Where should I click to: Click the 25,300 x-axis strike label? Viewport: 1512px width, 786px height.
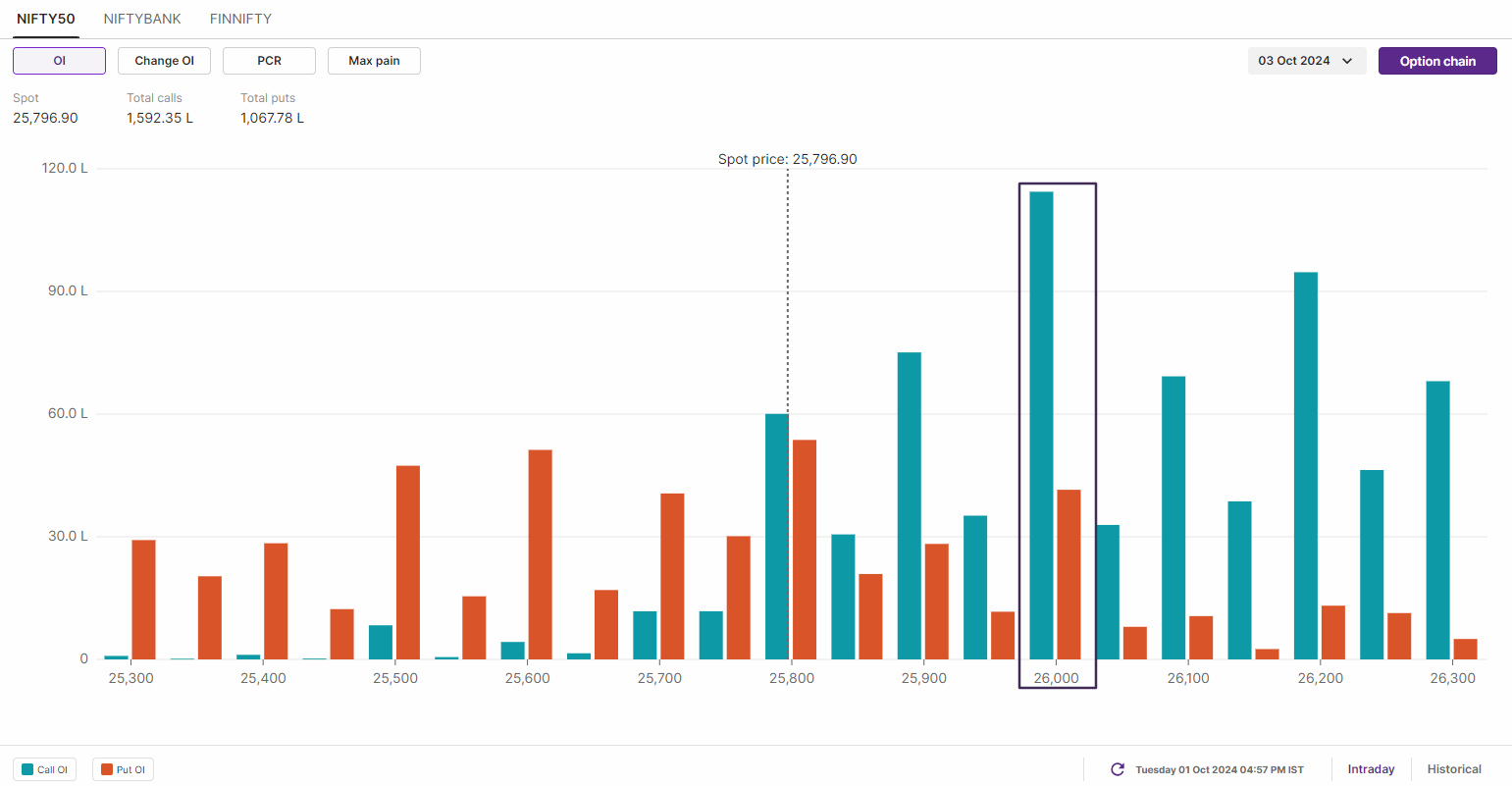coord(130,678)
